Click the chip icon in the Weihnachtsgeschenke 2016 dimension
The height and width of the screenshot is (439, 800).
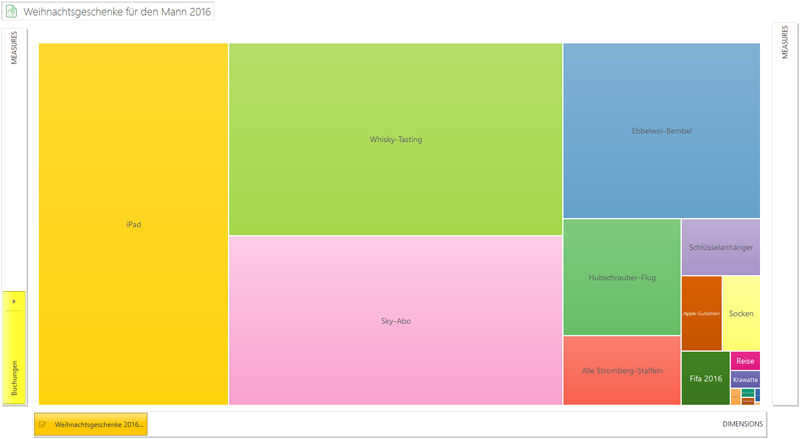pyautogui.click(x=42, y=424)
